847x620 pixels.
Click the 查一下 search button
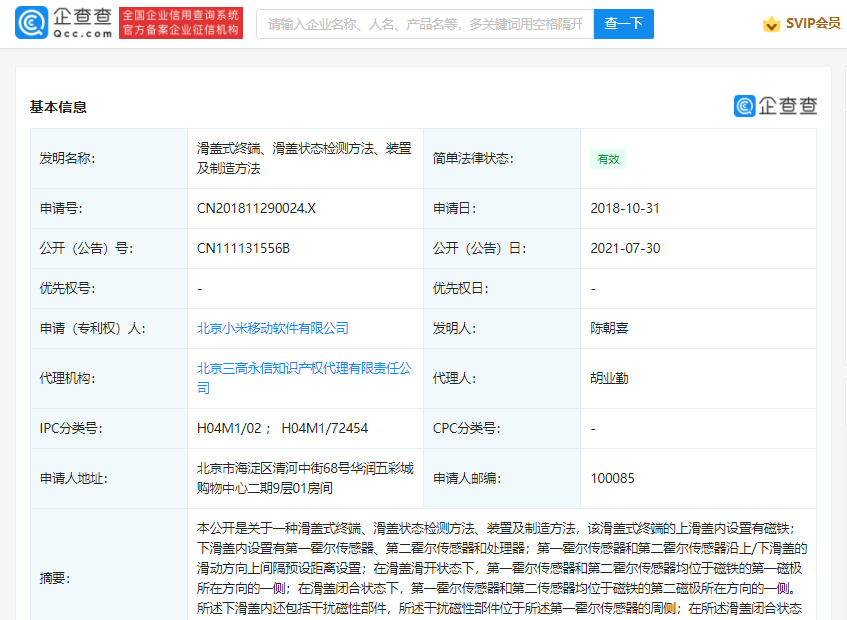click(623, 23)
